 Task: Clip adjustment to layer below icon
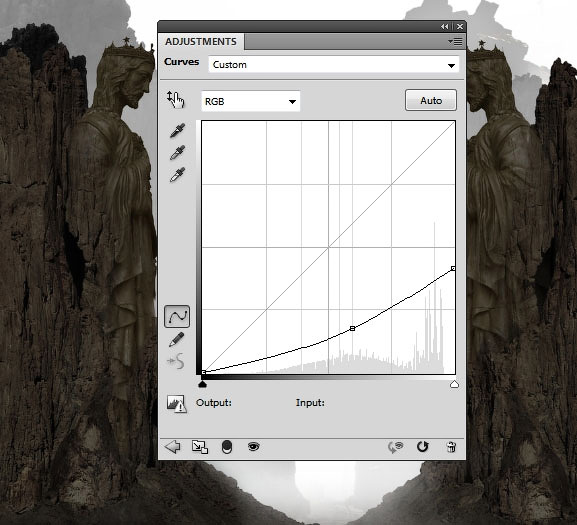[x=227, y=447]
